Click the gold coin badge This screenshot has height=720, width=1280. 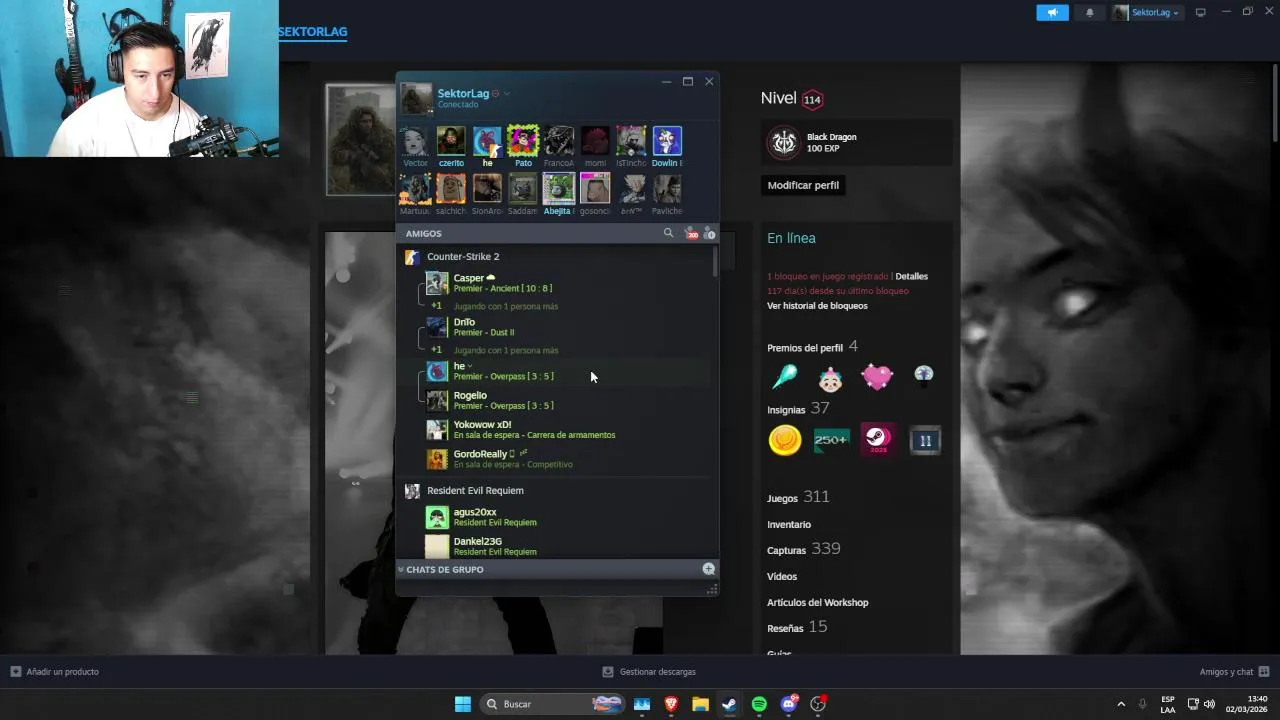tap(785, 440)
